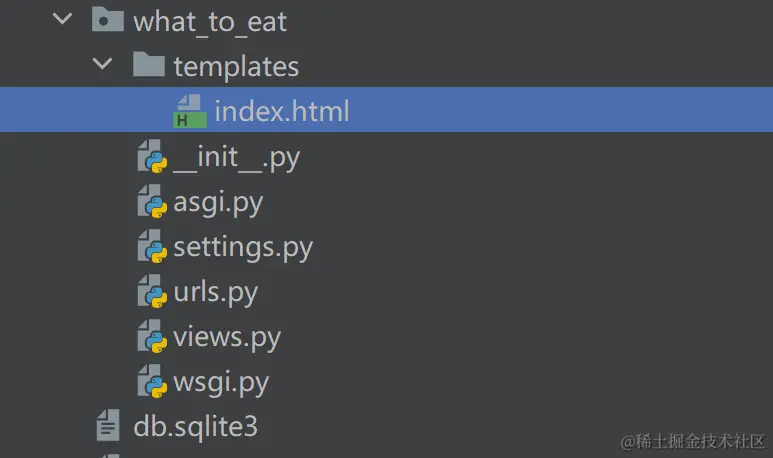Click the Python icon next to views.py
Screen dimensions: 773x458
click(152, 336)
